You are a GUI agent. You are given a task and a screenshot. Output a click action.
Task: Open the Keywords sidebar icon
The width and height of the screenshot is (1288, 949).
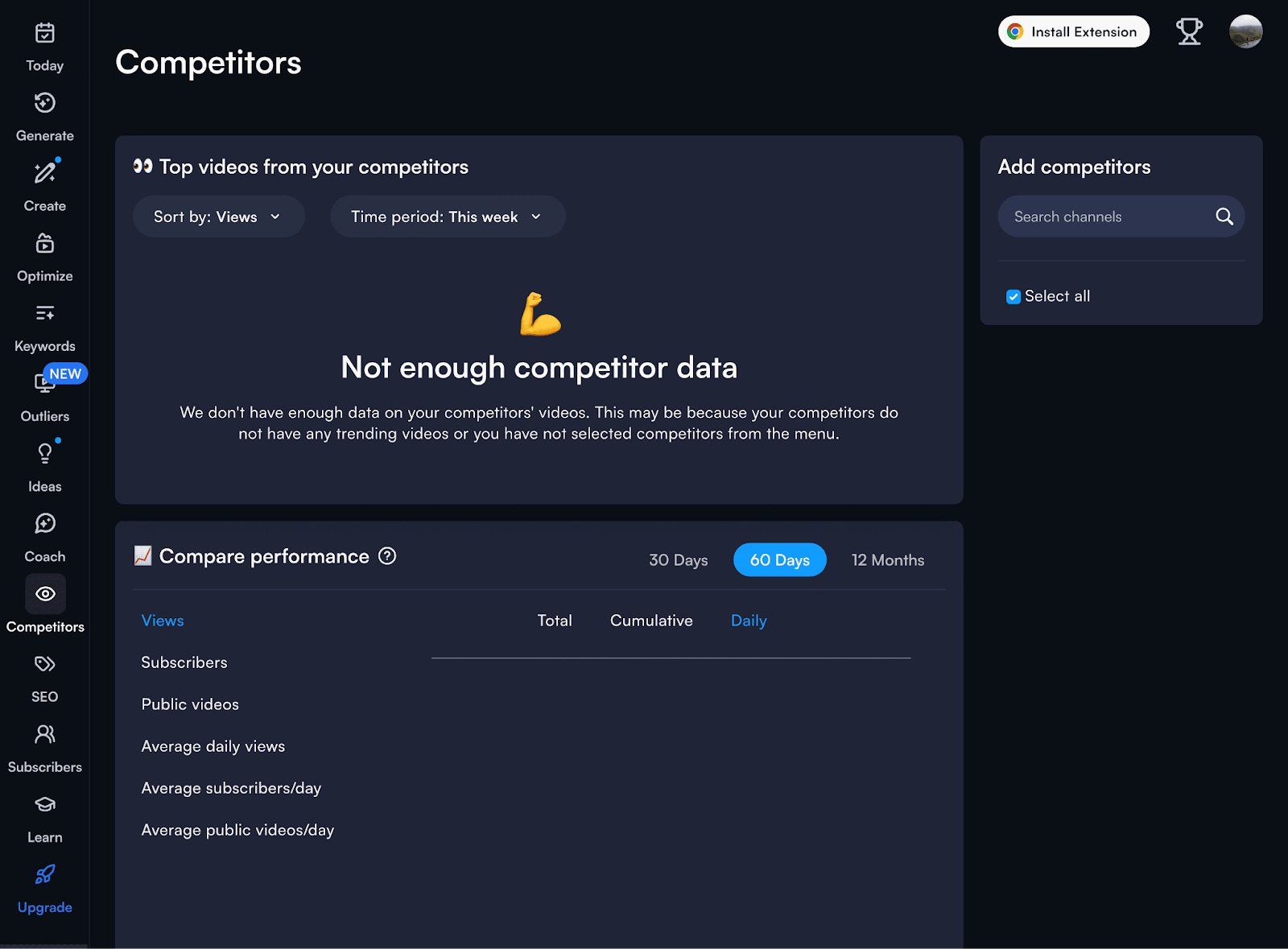(45, 313)
